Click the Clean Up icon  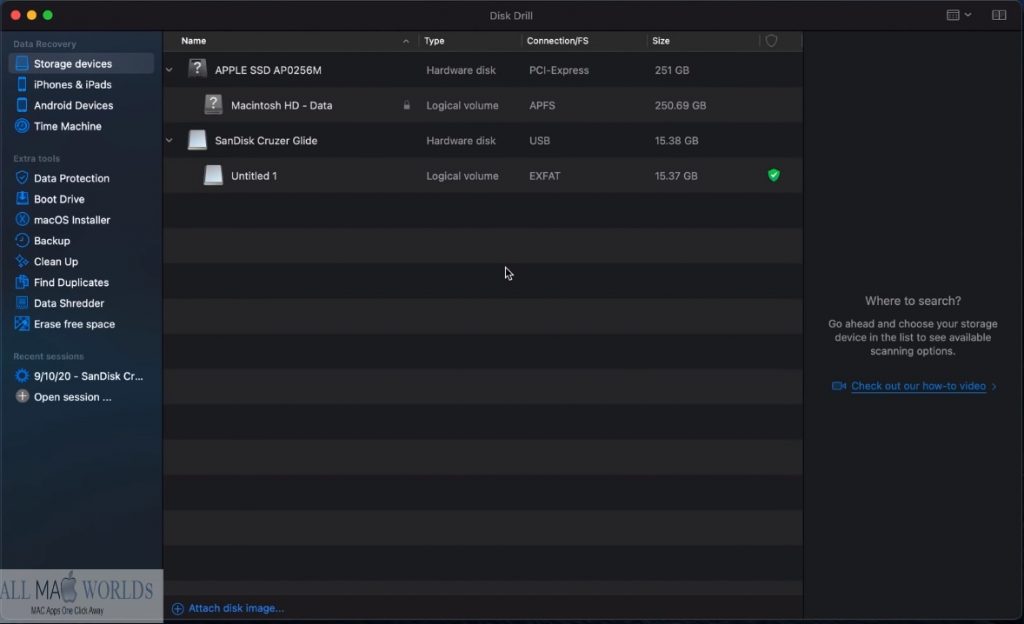(22, 261)
